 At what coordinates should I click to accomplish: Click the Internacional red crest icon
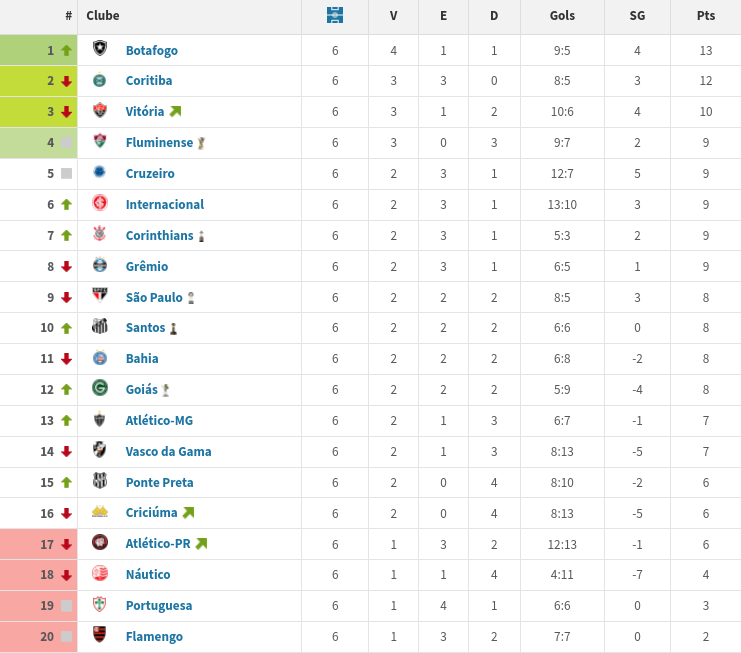(x=100, y=203)
